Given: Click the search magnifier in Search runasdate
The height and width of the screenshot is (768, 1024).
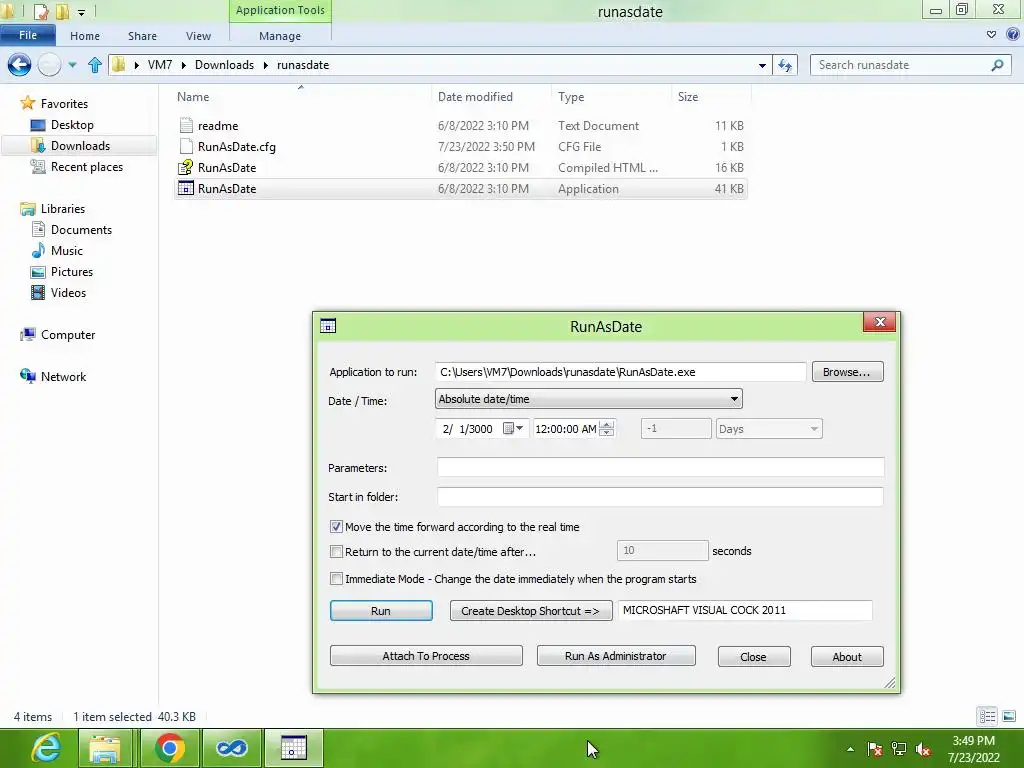Looking at the screenshot, I should point(997,65).
